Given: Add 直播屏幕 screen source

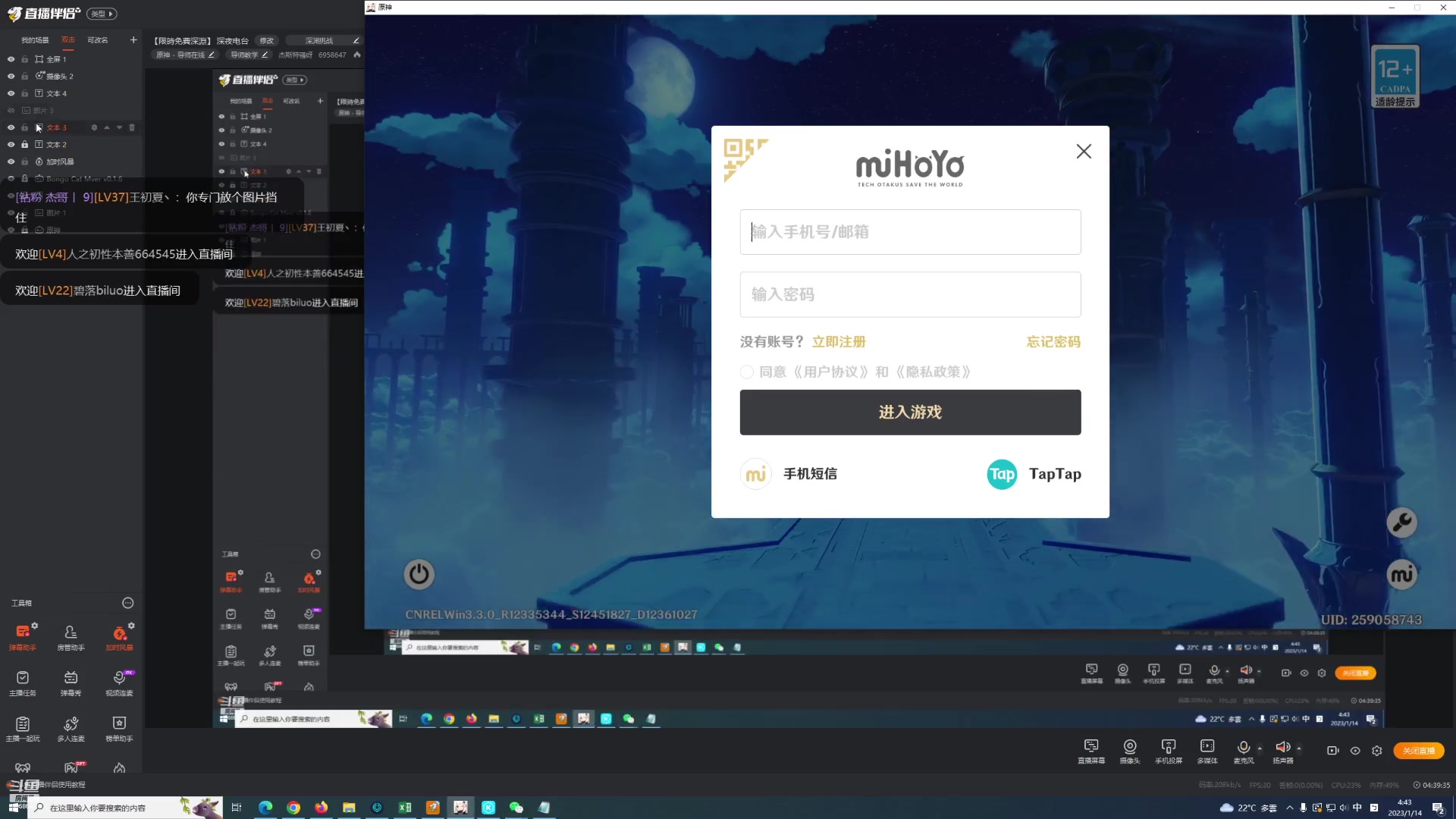Looking at the screenshot, I should [x=1091, y=751].
